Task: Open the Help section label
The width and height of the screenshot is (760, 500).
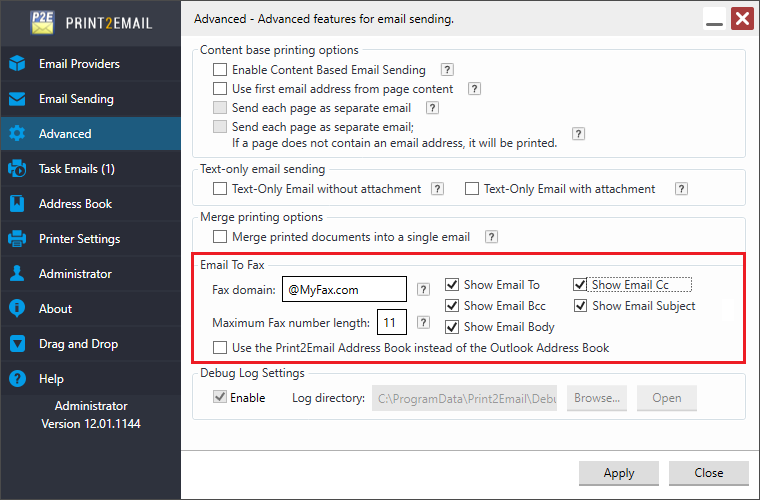Action: (51, 378)
